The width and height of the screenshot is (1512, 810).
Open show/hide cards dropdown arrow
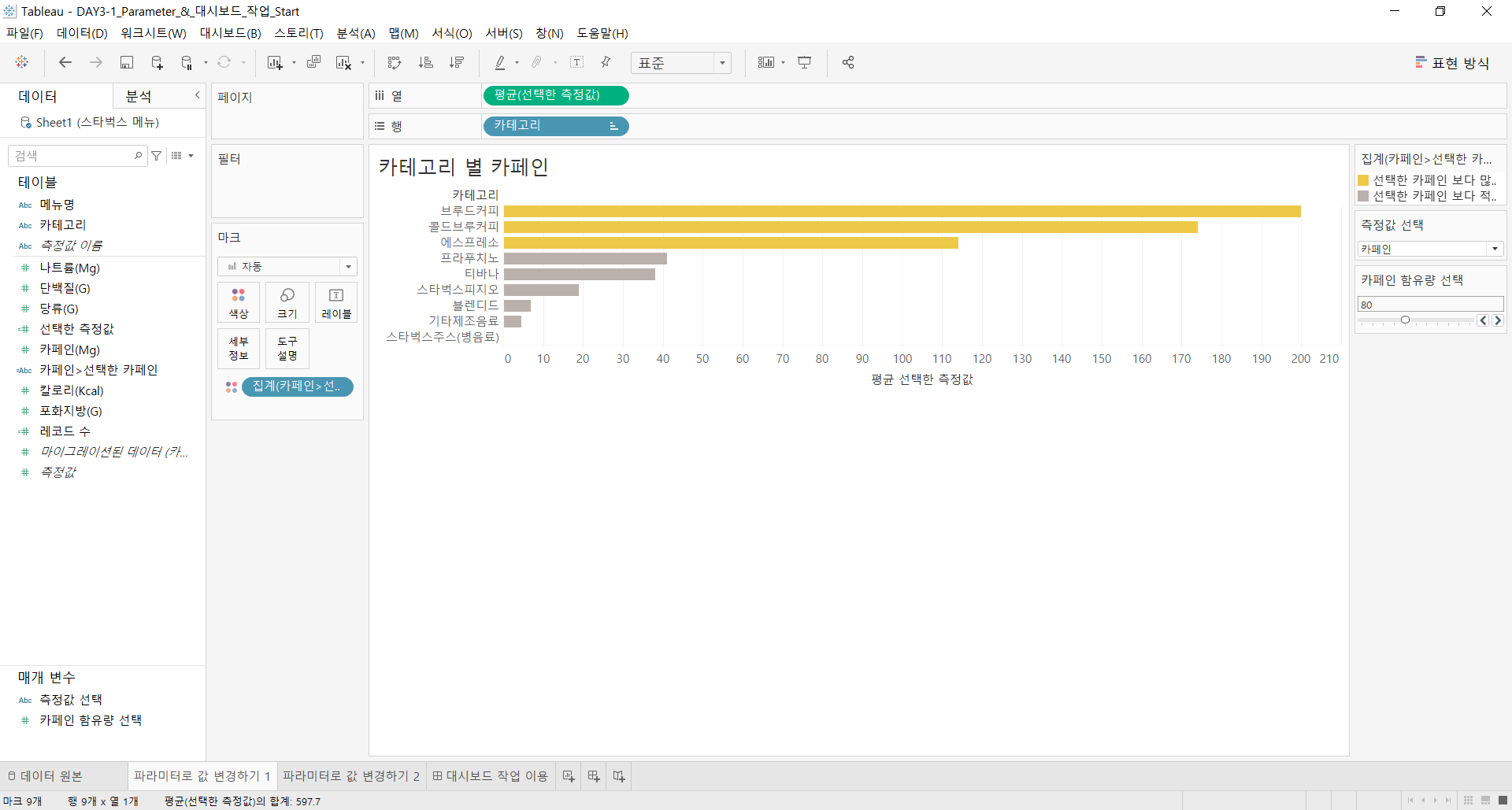[x=783, y=63]
